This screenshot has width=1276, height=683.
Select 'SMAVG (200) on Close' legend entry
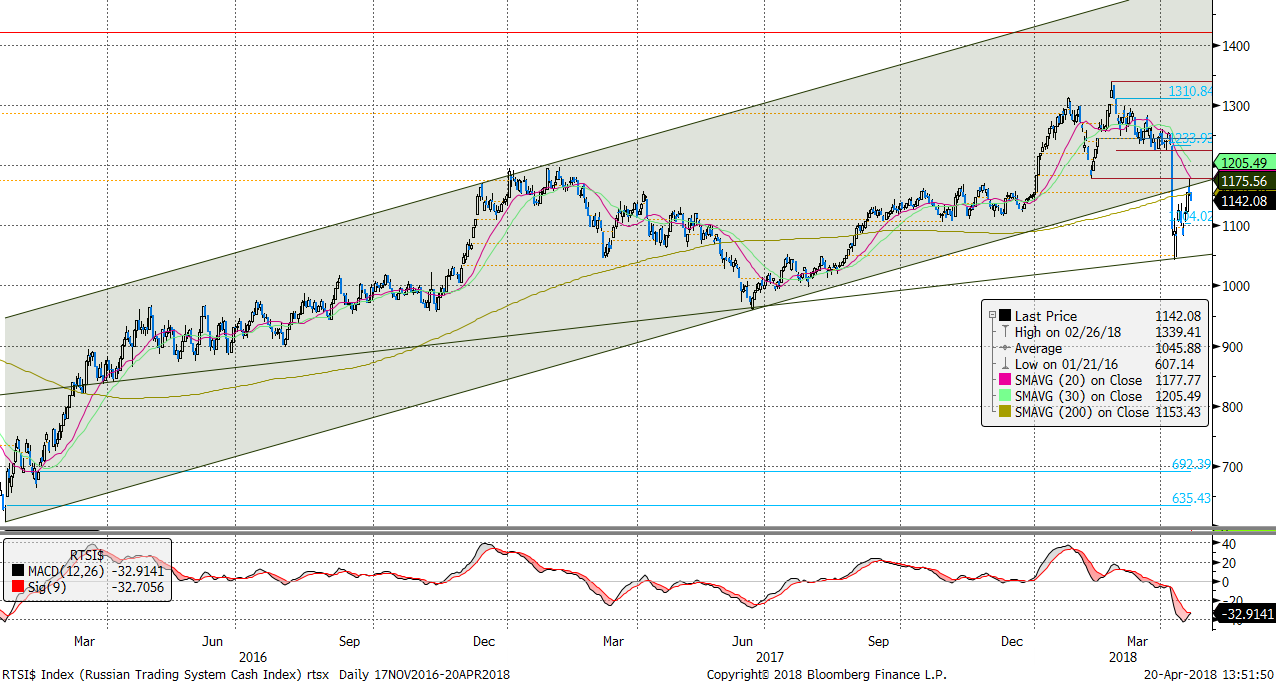(1082, 412)
